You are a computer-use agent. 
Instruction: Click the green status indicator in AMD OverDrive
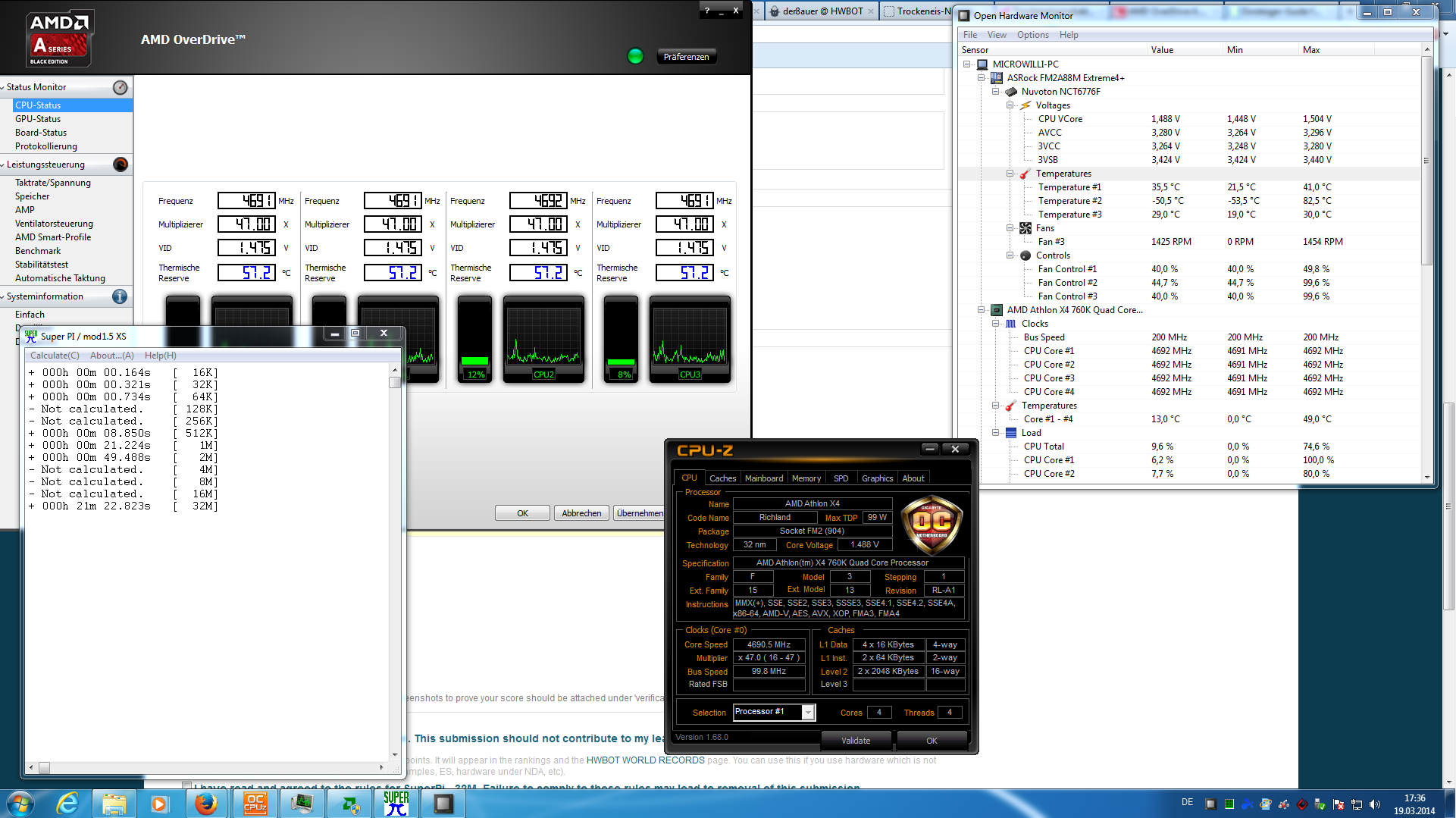tap(635, 56)
